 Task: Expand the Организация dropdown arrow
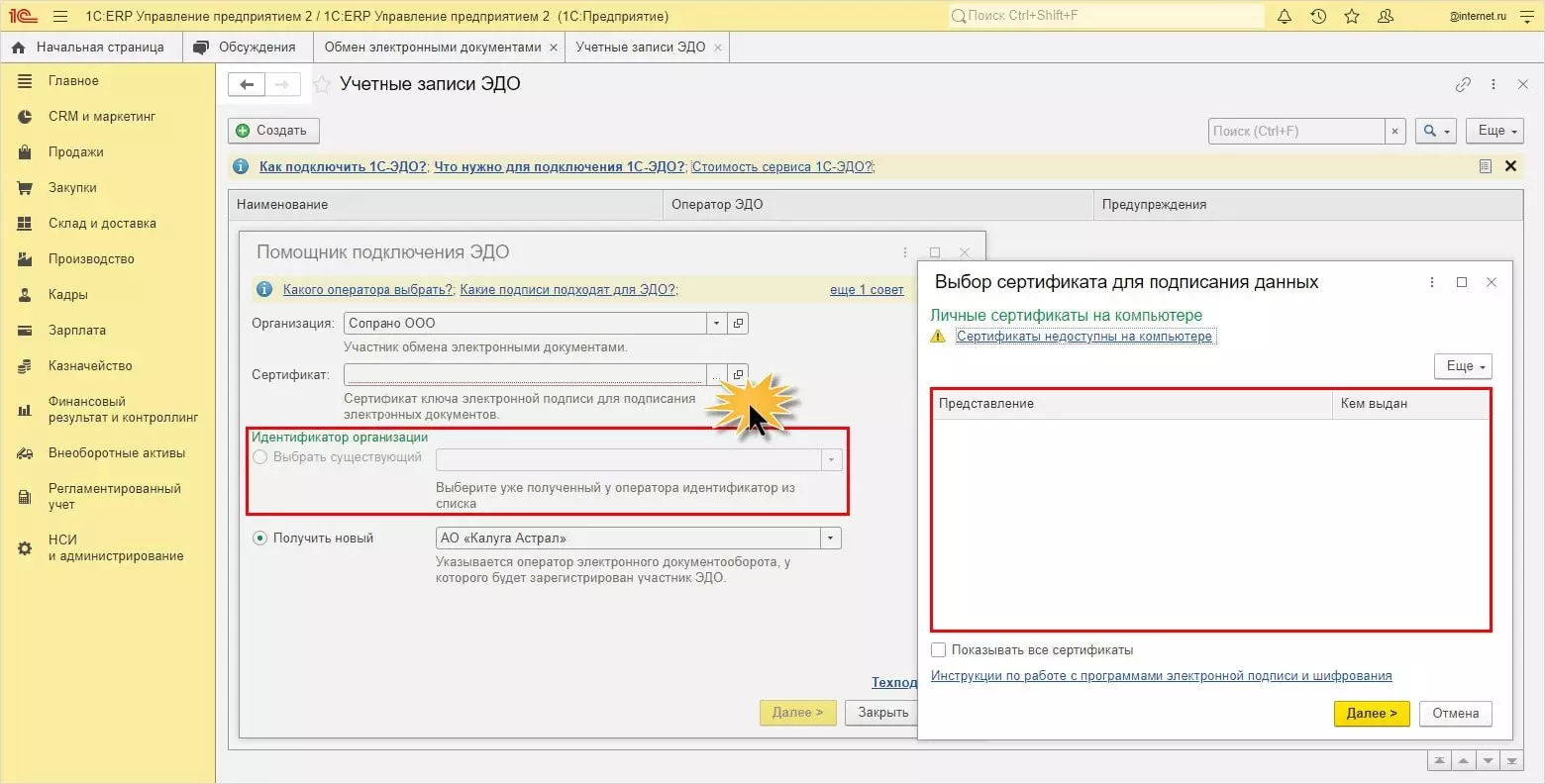[716, 323]
